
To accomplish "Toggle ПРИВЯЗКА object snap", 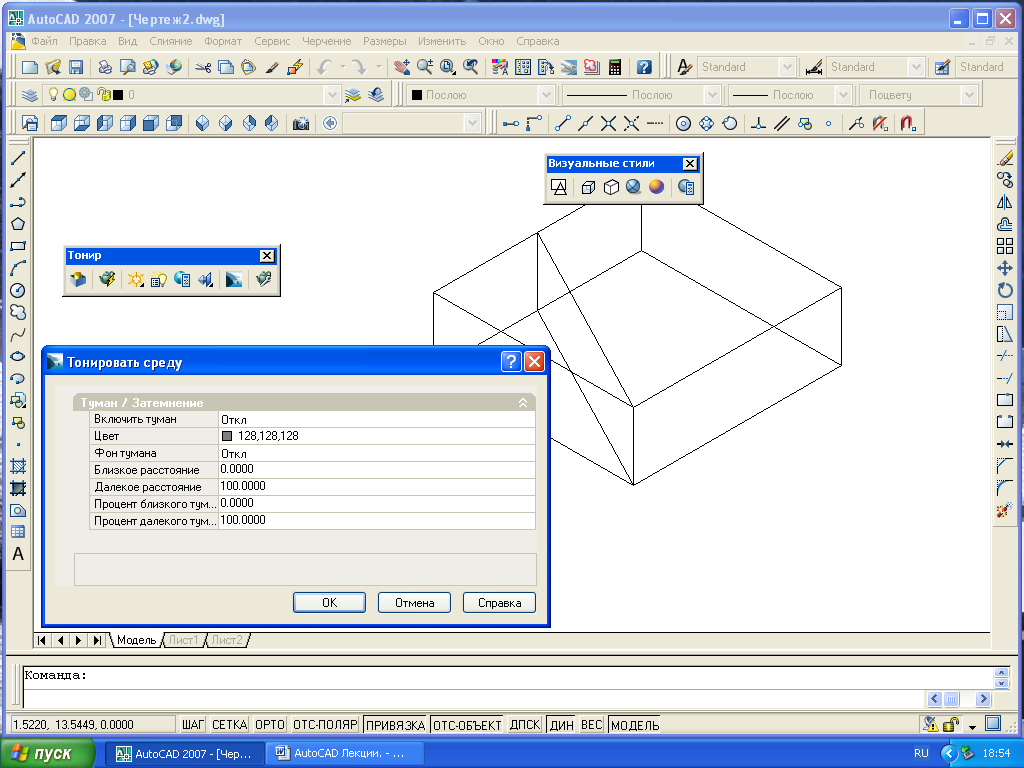I will (395, 724).
